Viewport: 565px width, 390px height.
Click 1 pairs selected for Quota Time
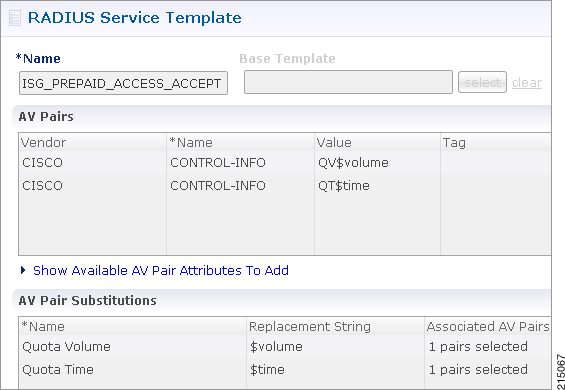tap(488, 369)
